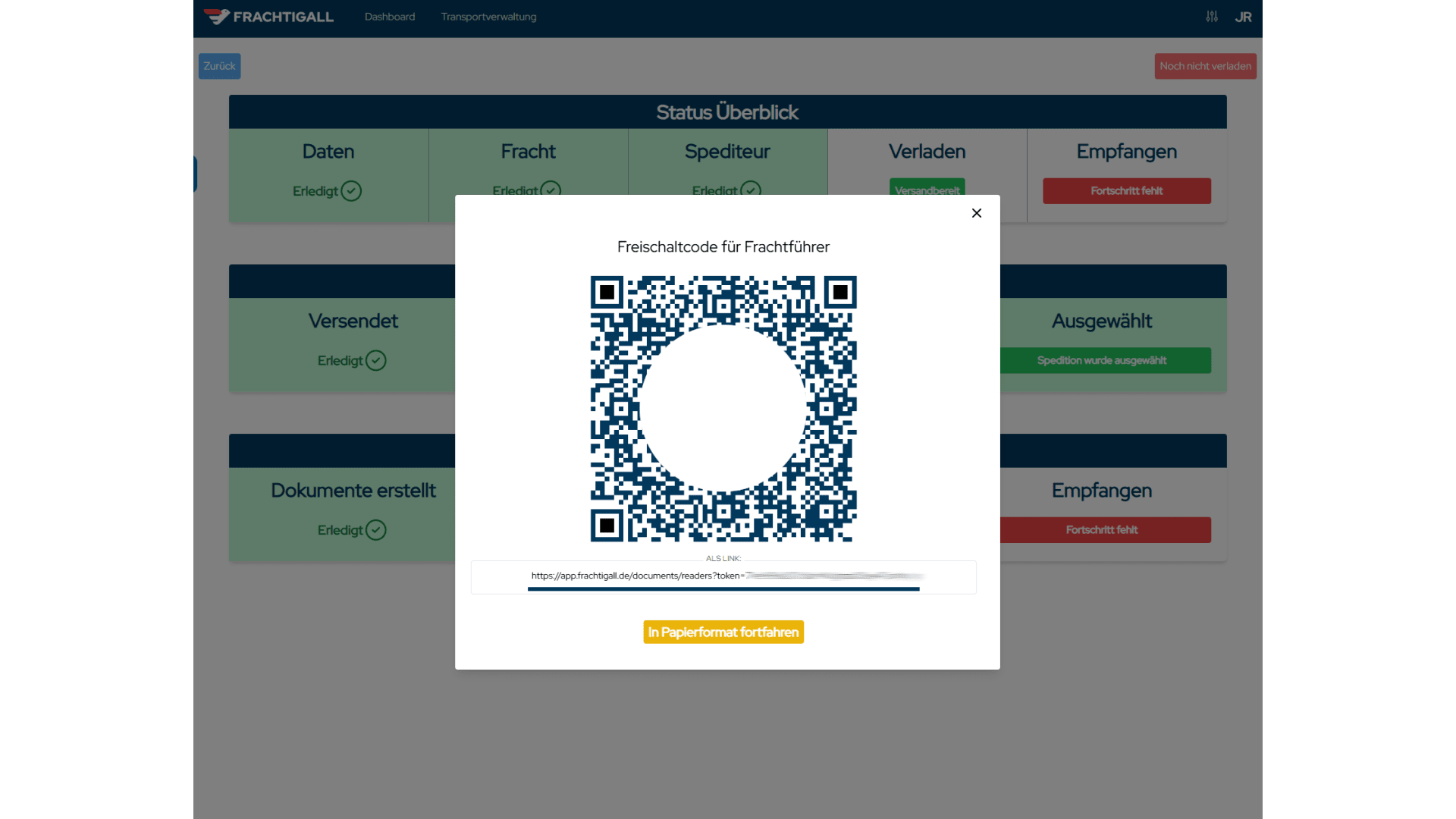Click Fortschritt fehlt under Status Überblick Empfangen
The image size is (1456, 819).
(1126, 191)
